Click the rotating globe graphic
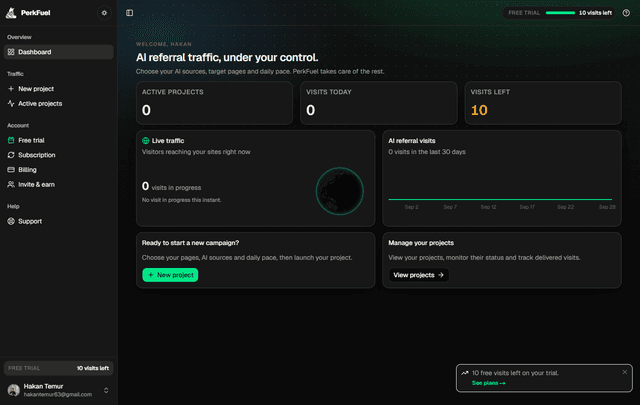The image size is (640, 405). click(x=340, y=191)
